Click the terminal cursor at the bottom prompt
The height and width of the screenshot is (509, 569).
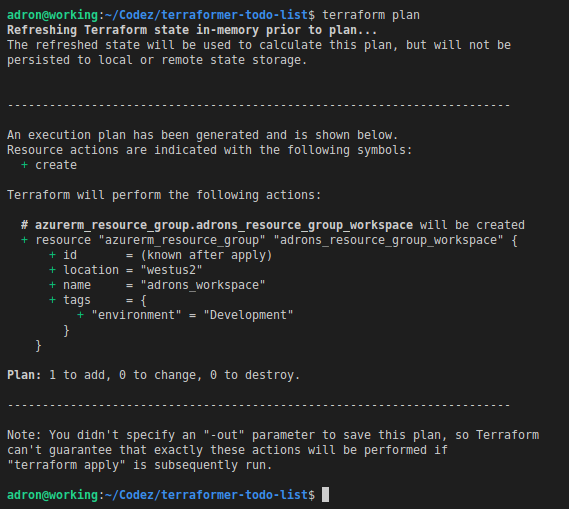(x=326, y=495)
